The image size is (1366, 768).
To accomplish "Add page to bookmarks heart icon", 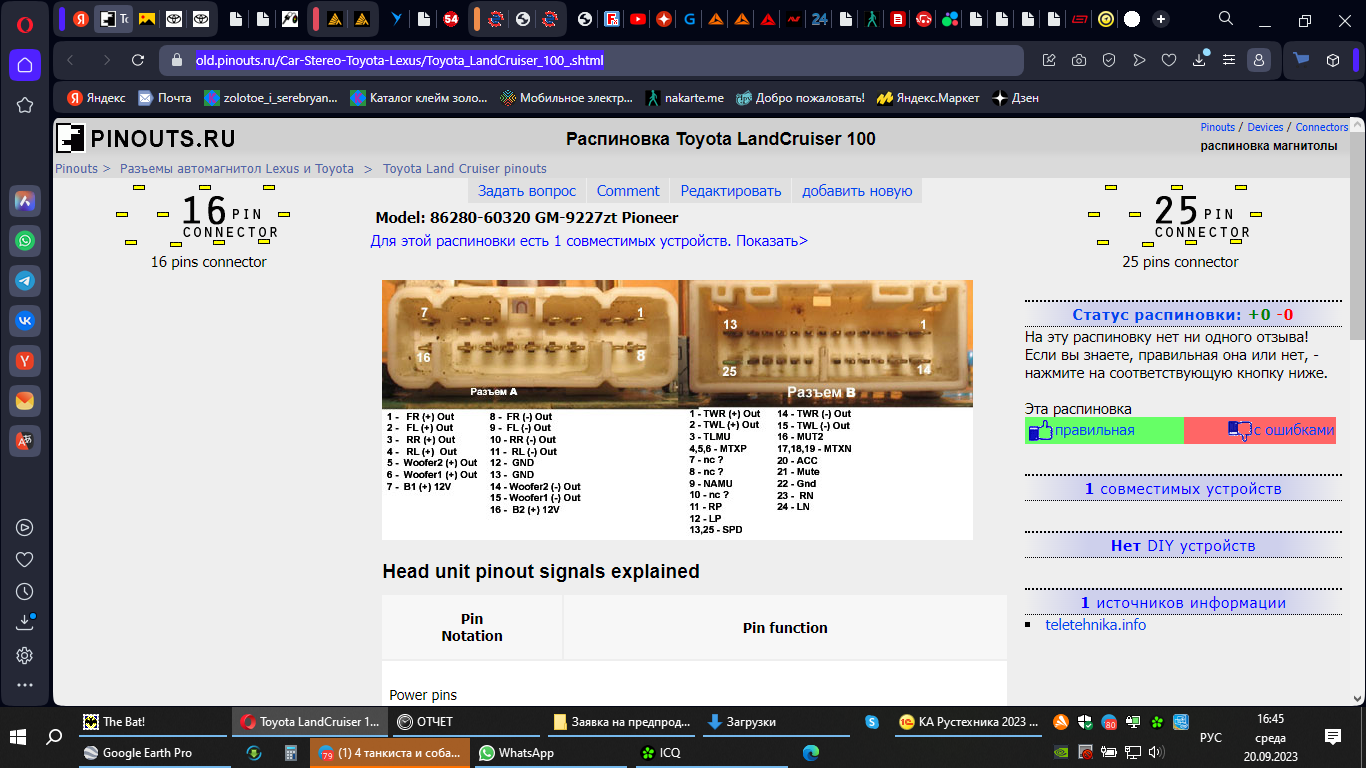I will point(1169,60).
